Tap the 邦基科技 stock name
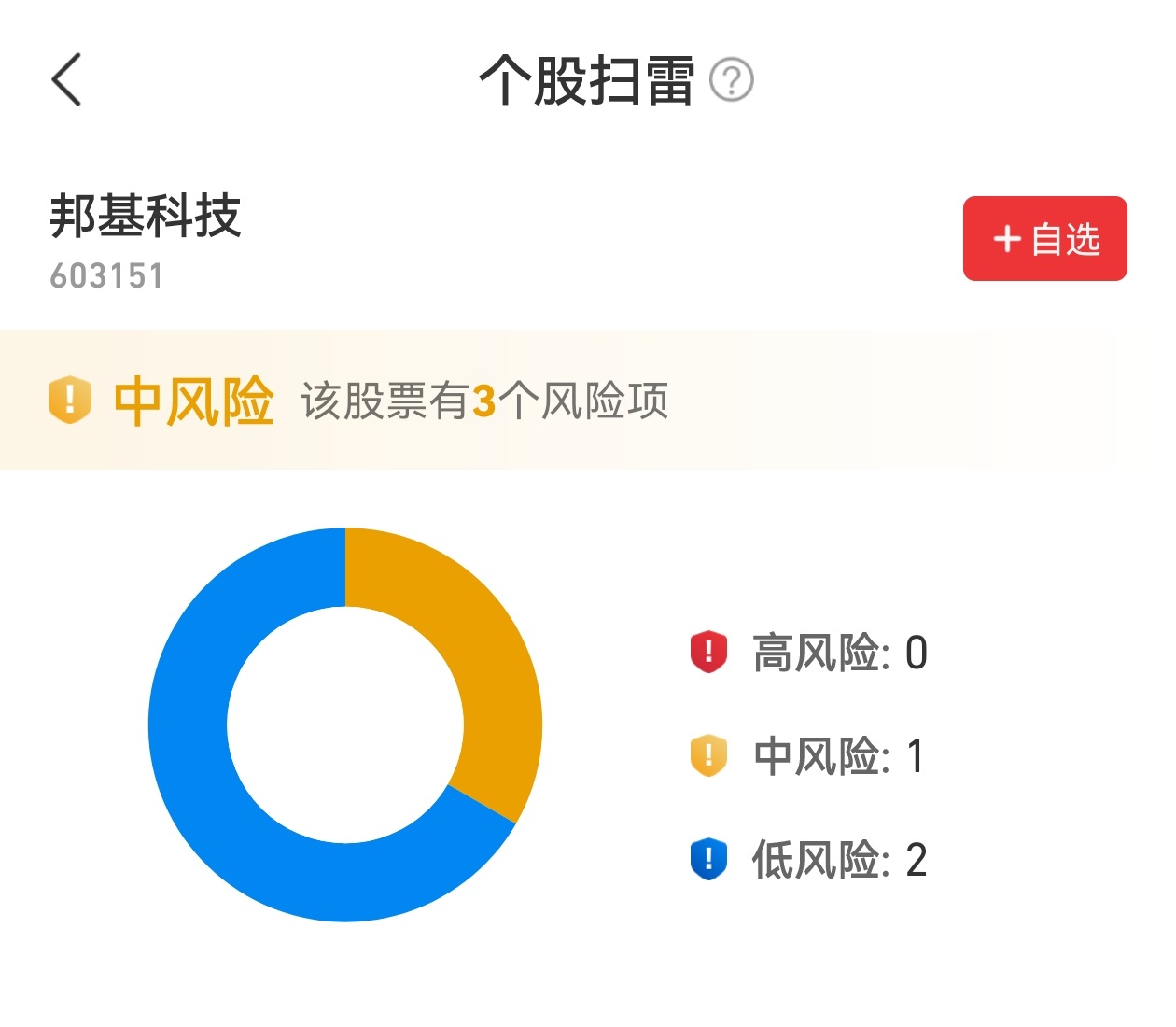Viewport: 1176px width, 1027px height. click(146, 217)
